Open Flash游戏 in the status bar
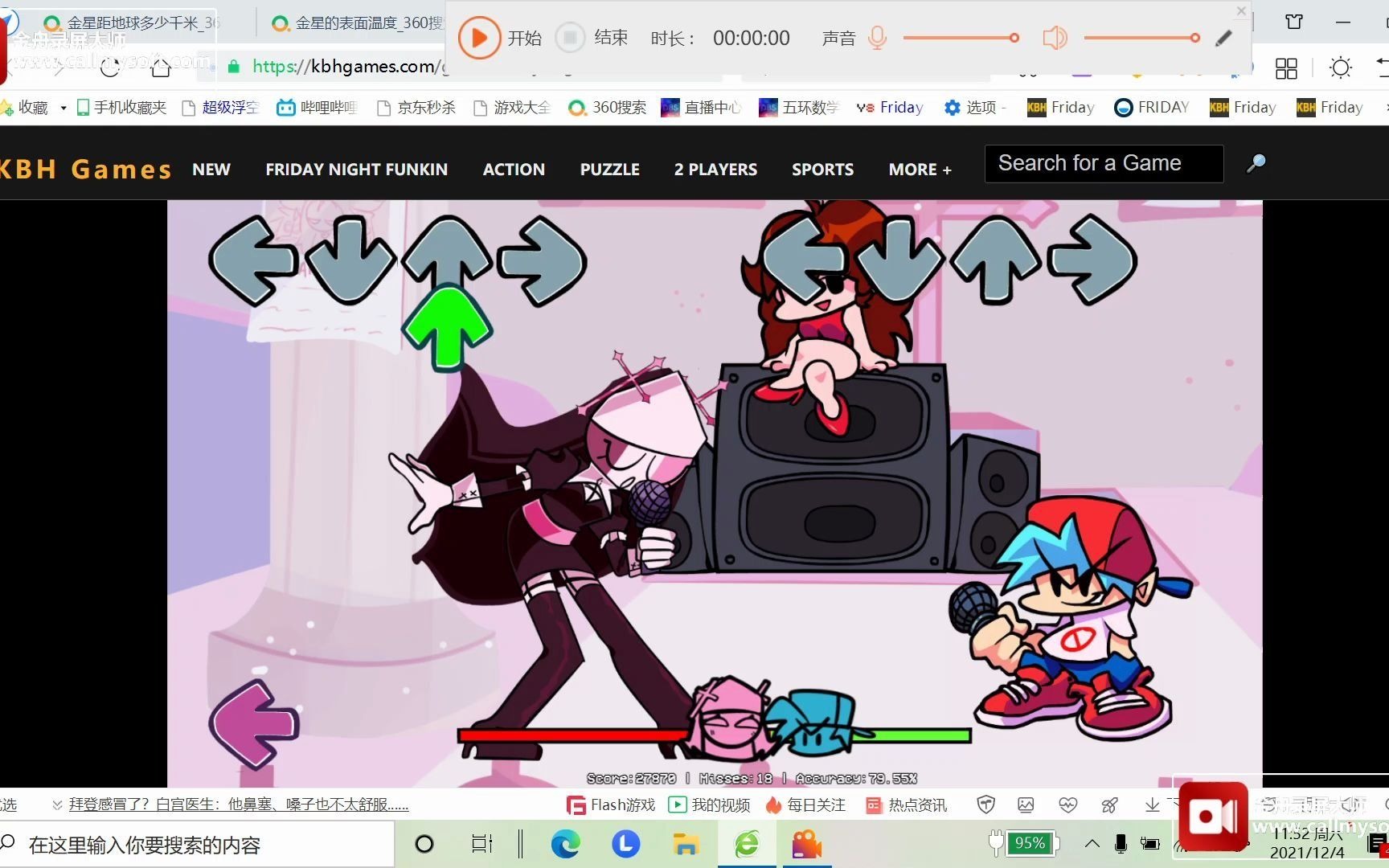The width and height of the screenshot is (1389, 868). tap(611, 805)
